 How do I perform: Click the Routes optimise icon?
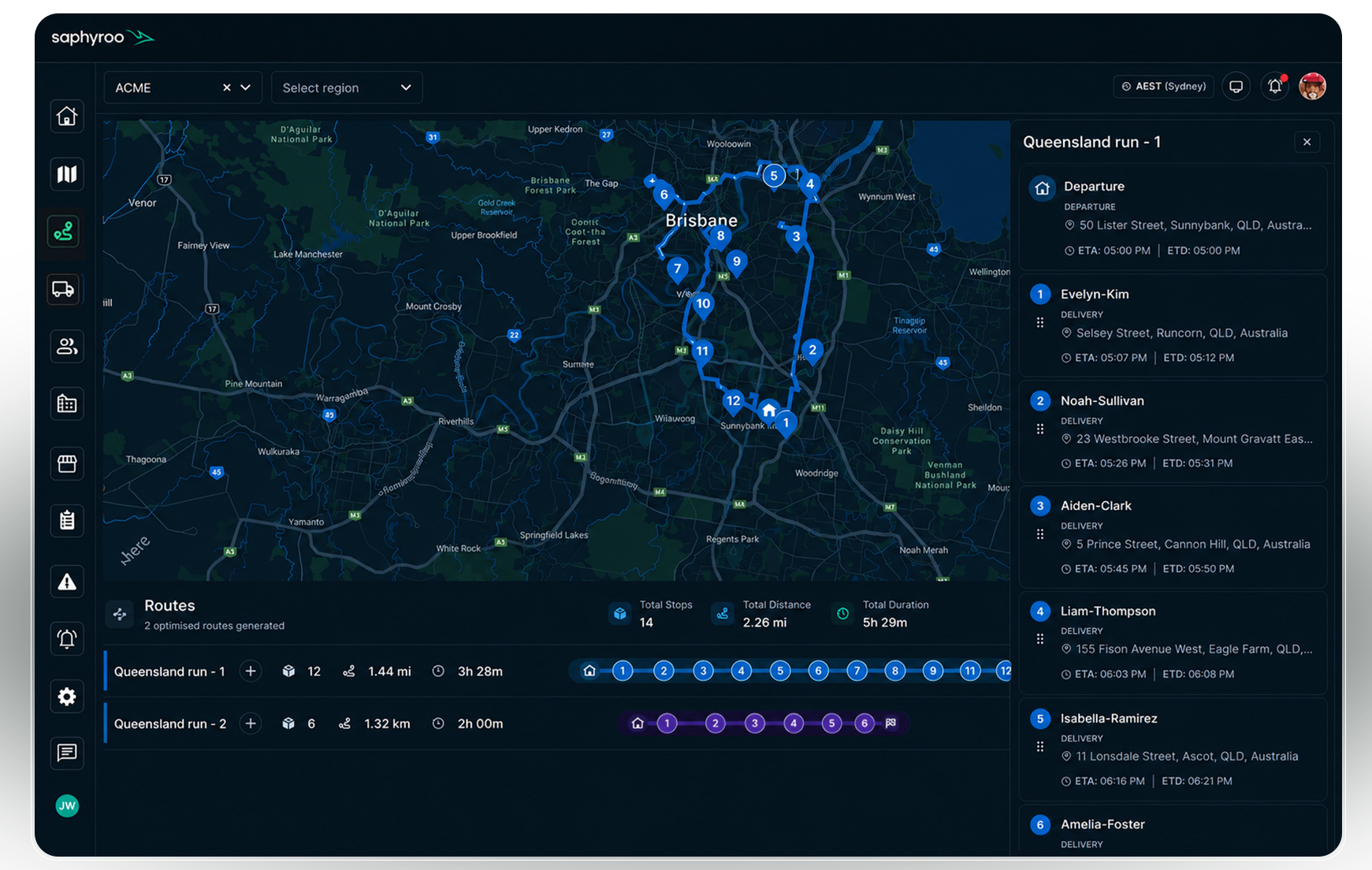(x=120, y=614)
